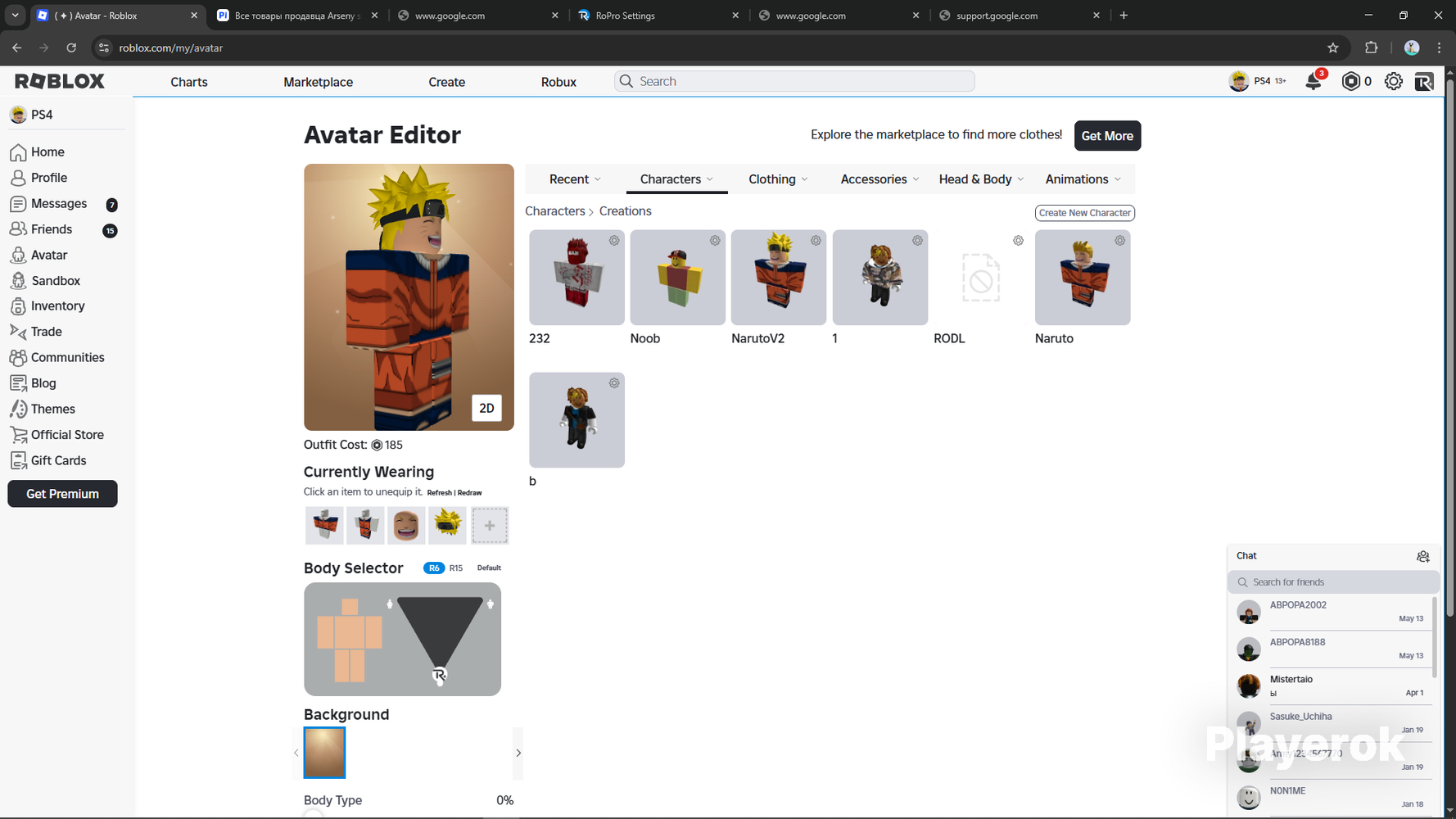This screenshot has width=1456, height=819.
Task: Open Marketplace in the top navigation
Action: [x=318, y=82]
